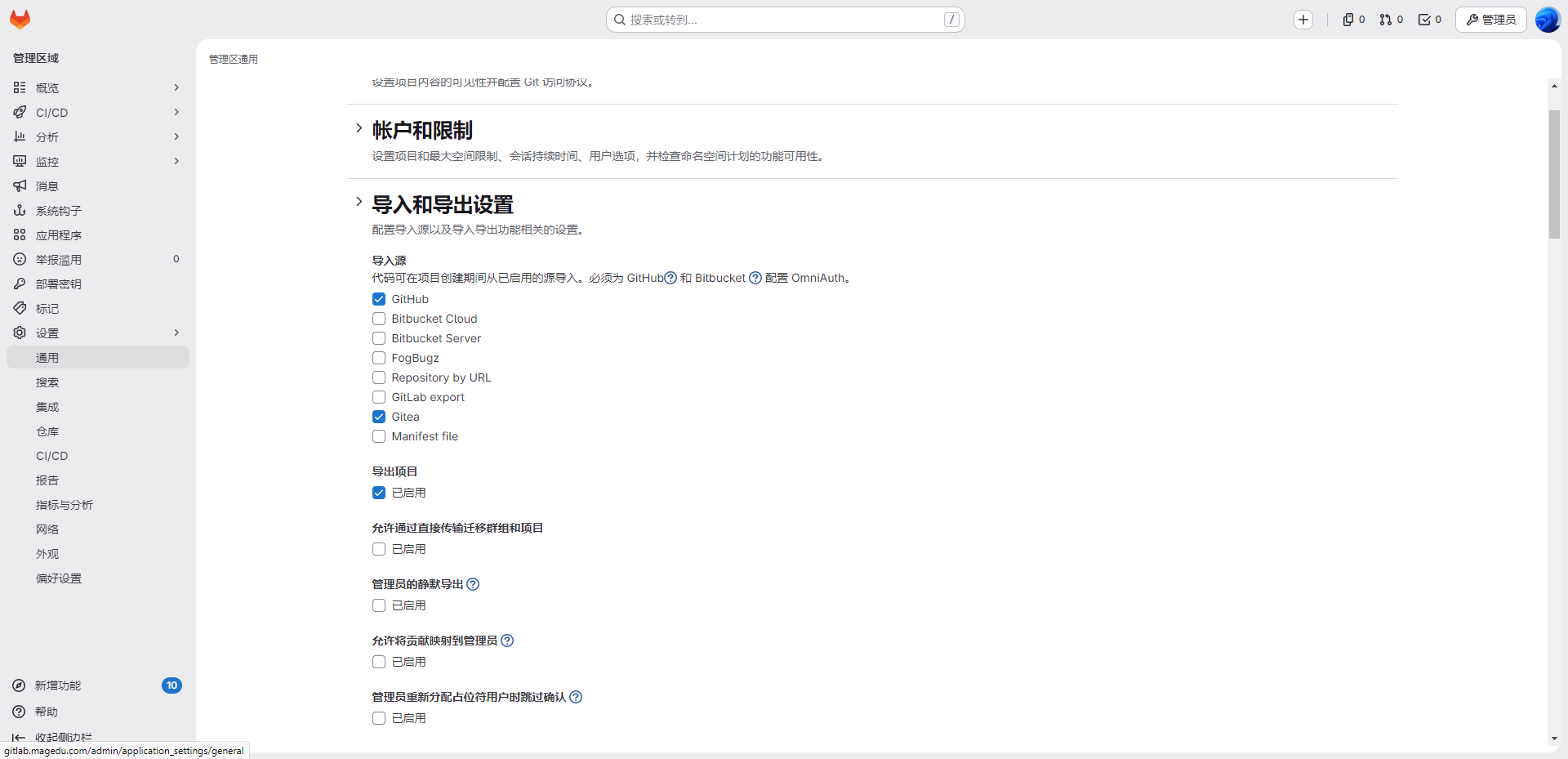
Task: Click help icon for 管理员重新分配占位符用户
Action: tap(576, 697)
